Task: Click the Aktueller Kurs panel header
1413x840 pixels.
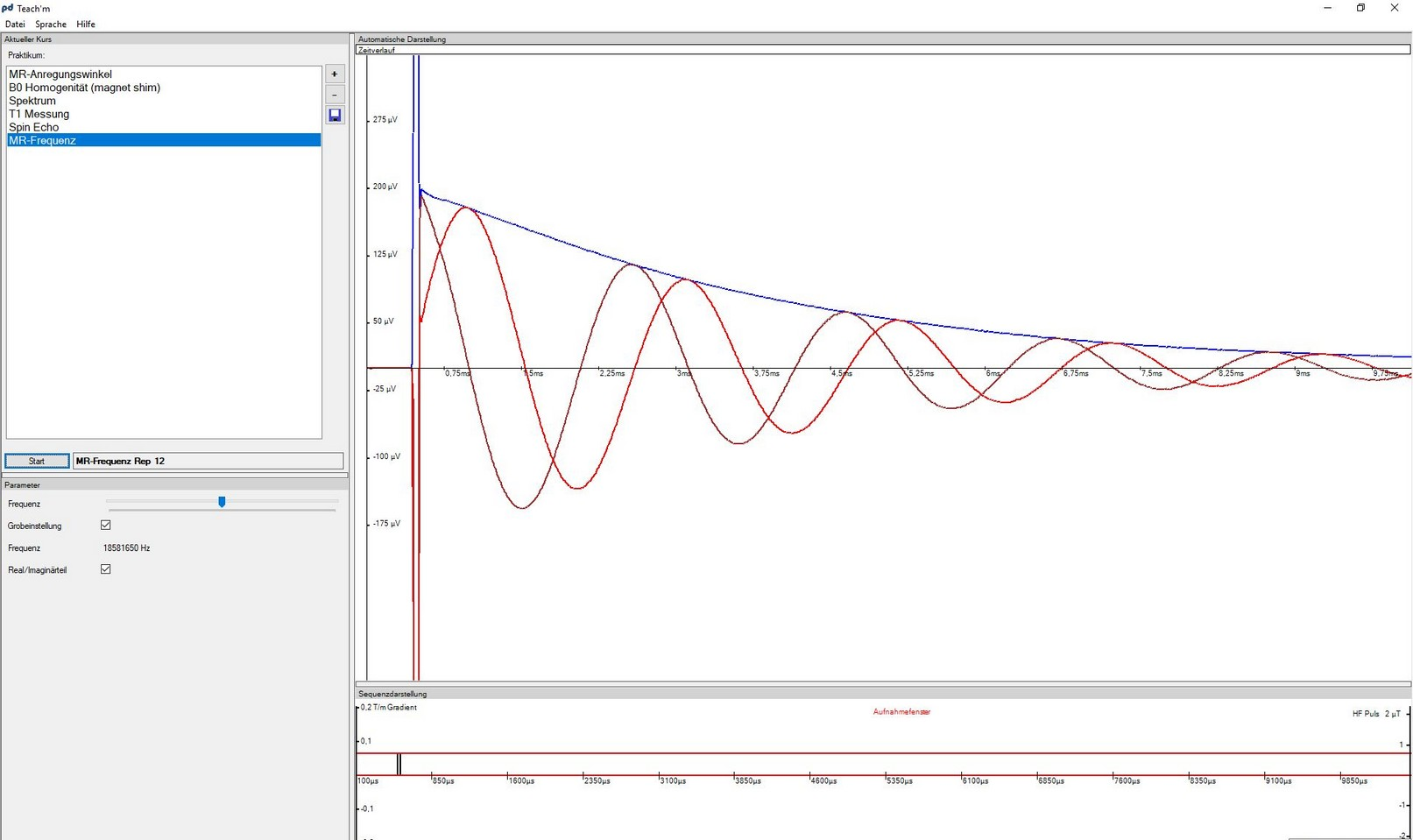Action: pos(174,39)
